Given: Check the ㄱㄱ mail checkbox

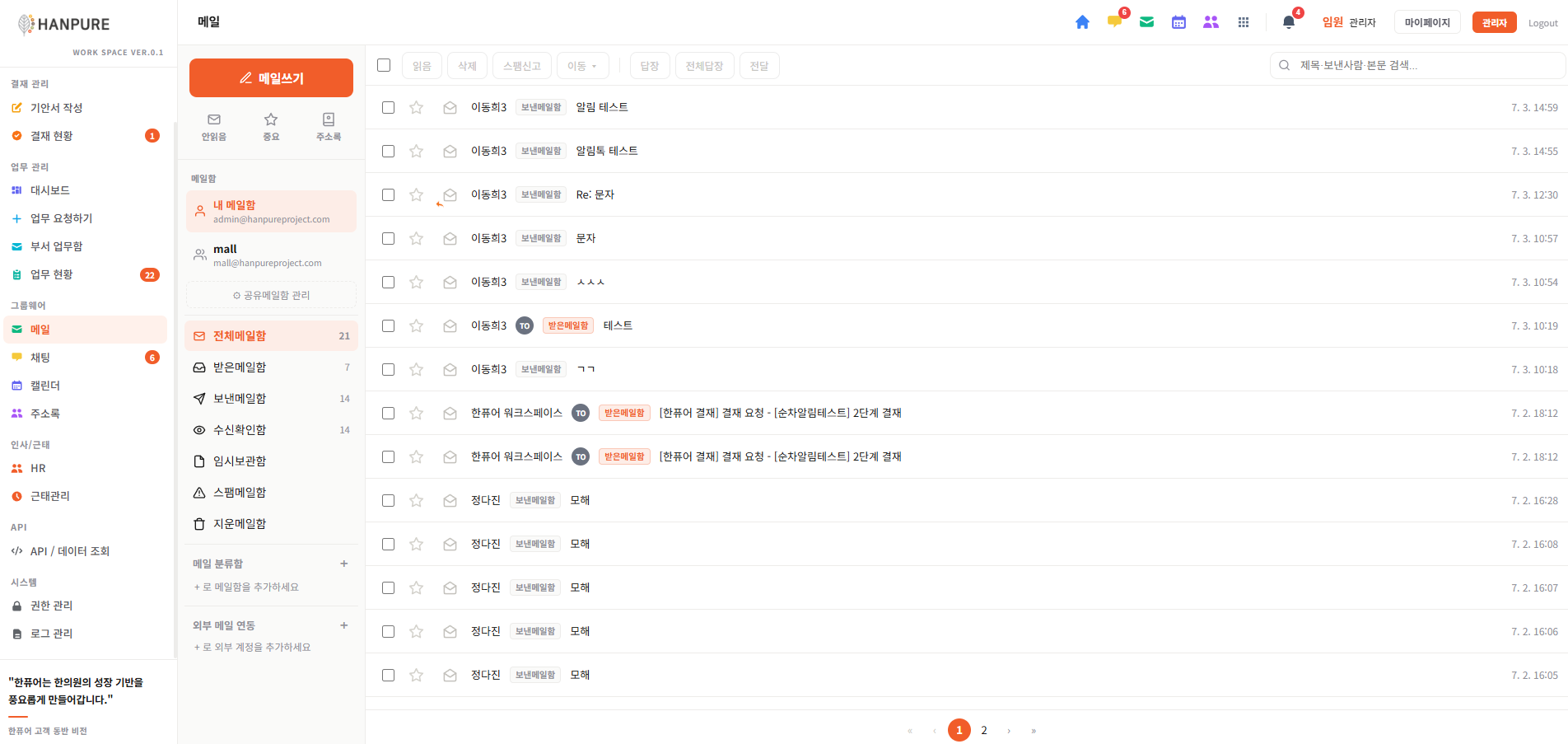Looking at the screenshot, I should (388, 369).
